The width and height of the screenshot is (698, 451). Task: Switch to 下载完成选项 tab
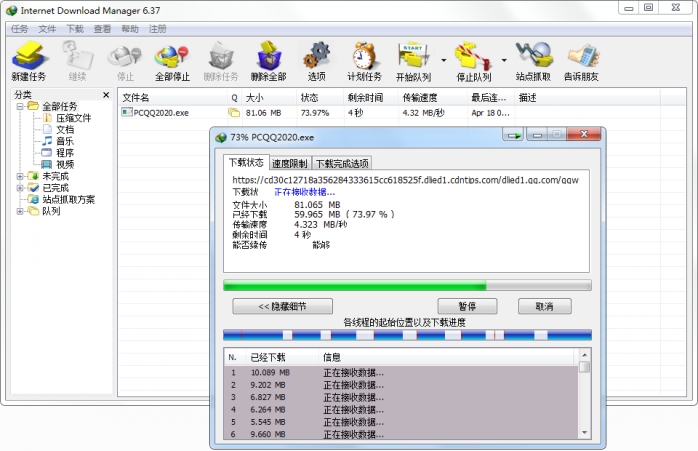pyautogui.click(x=342, y=163)
